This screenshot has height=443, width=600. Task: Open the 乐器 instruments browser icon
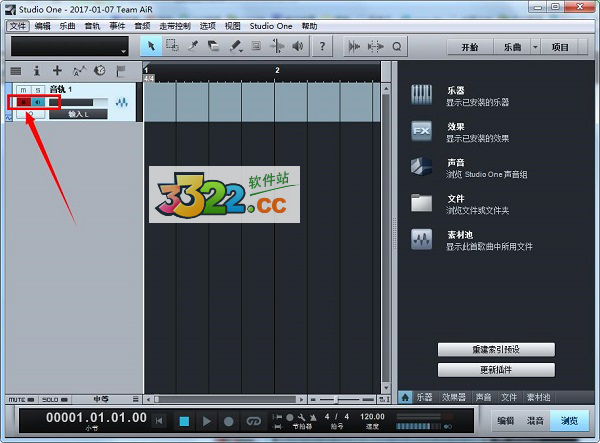click(x=421, y=95)
